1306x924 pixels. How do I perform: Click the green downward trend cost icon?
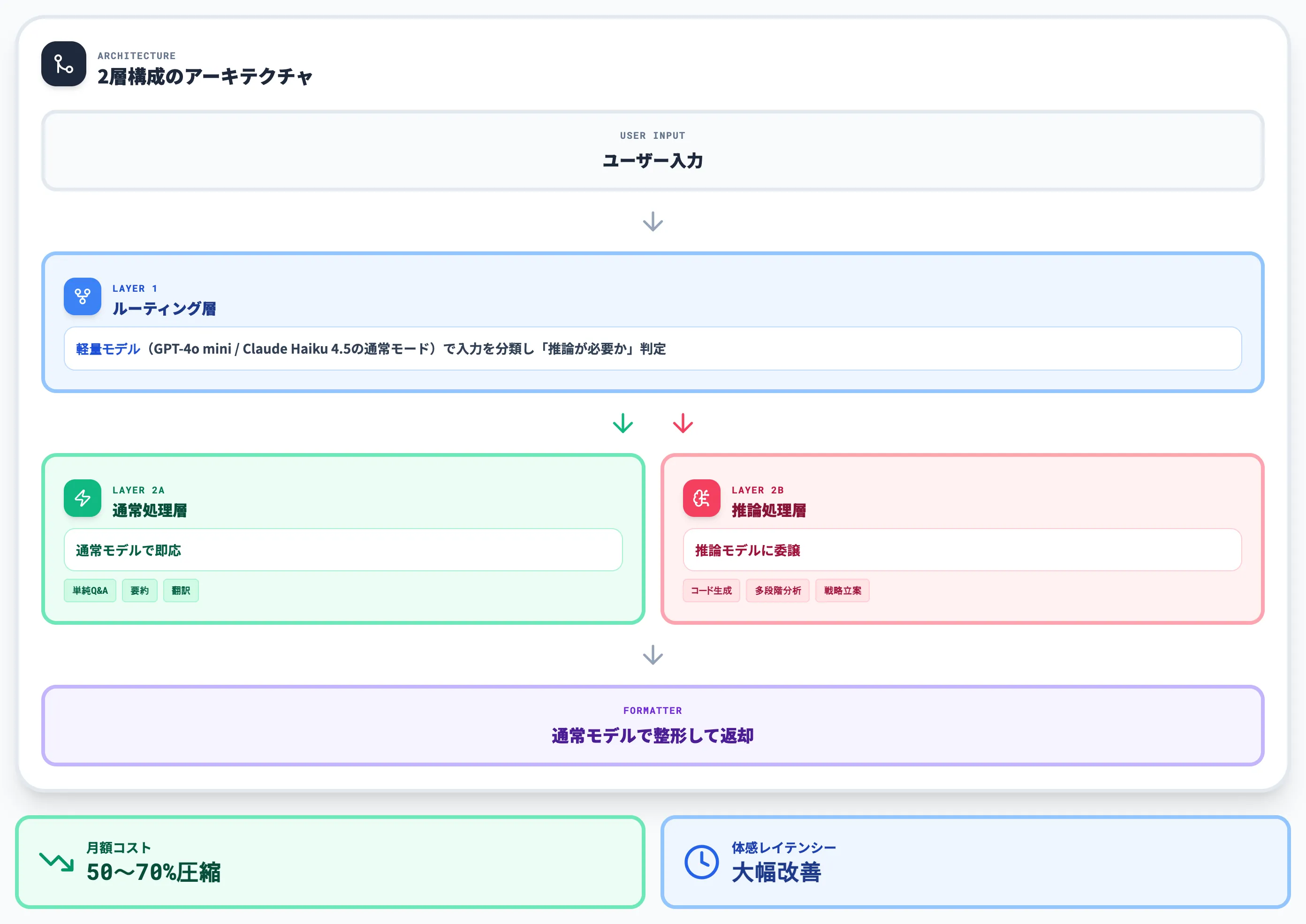56,862
